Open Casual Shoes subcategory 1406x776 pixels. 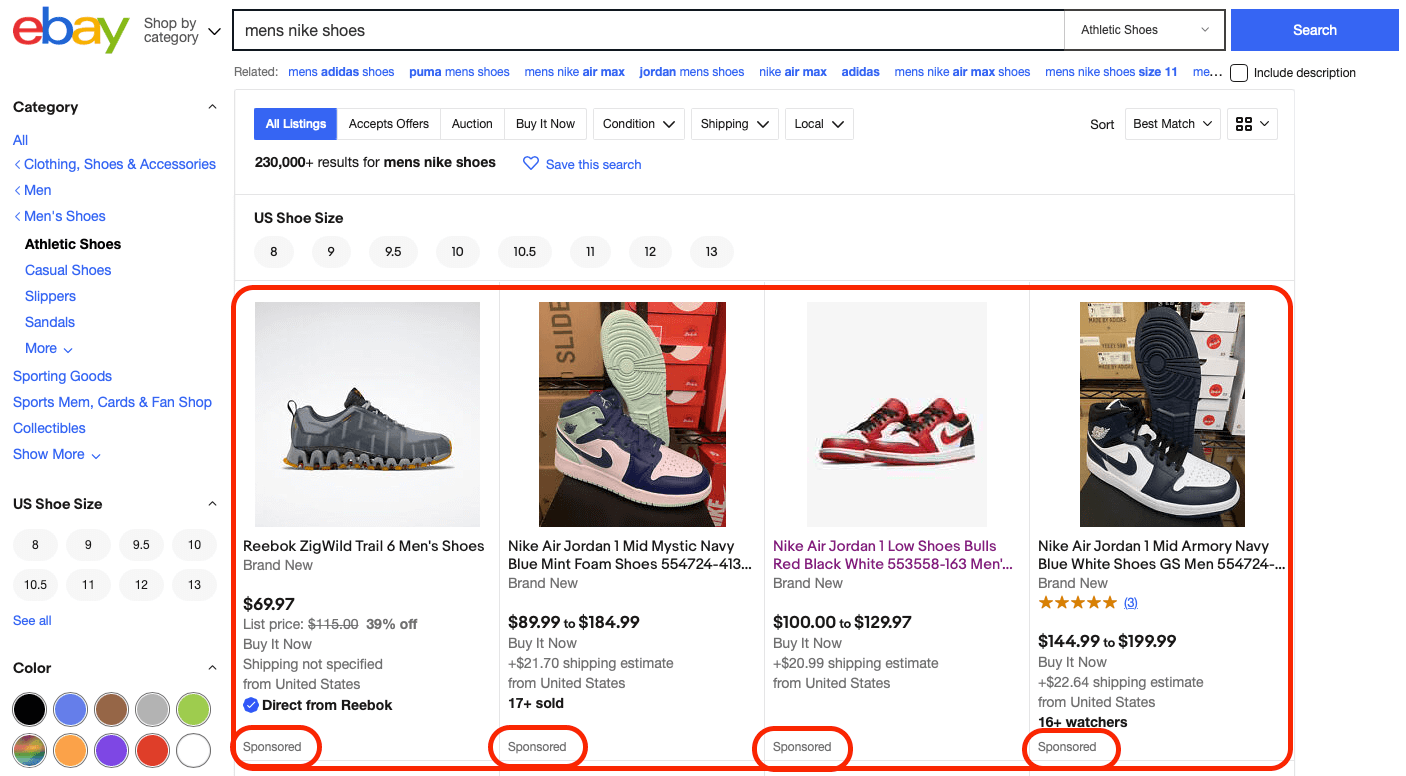click(68, 270)
